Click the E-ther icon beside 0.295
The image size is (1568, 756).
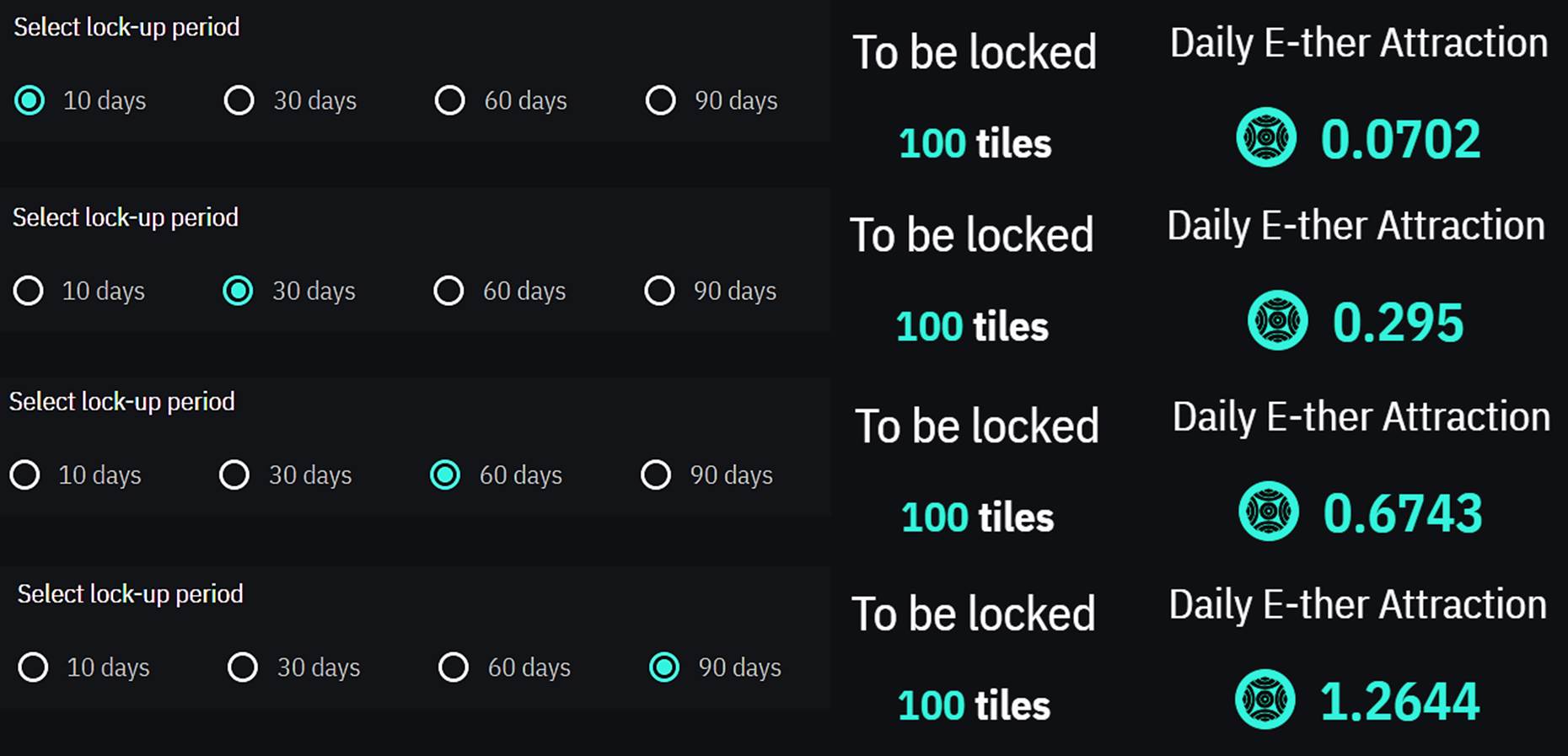pyautogui.click(x=1277, y=320)
